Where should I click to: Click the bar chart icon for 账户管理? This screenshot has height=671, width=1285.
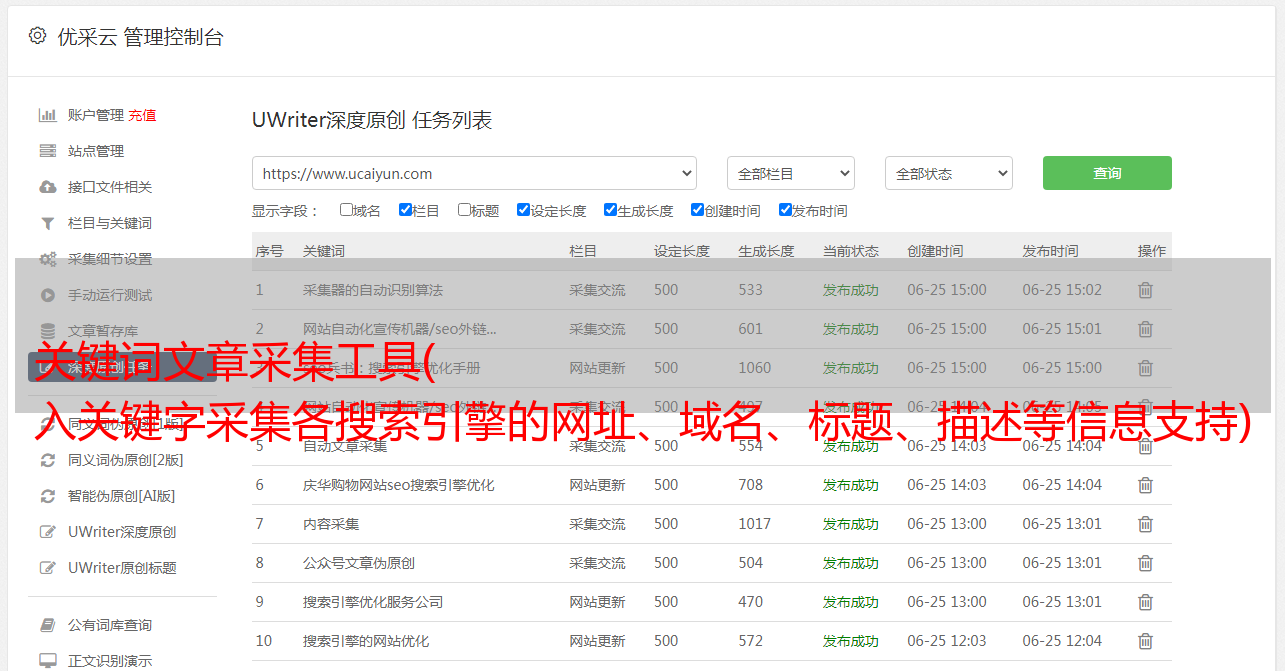pyautogui.click(x=47, y=115)
